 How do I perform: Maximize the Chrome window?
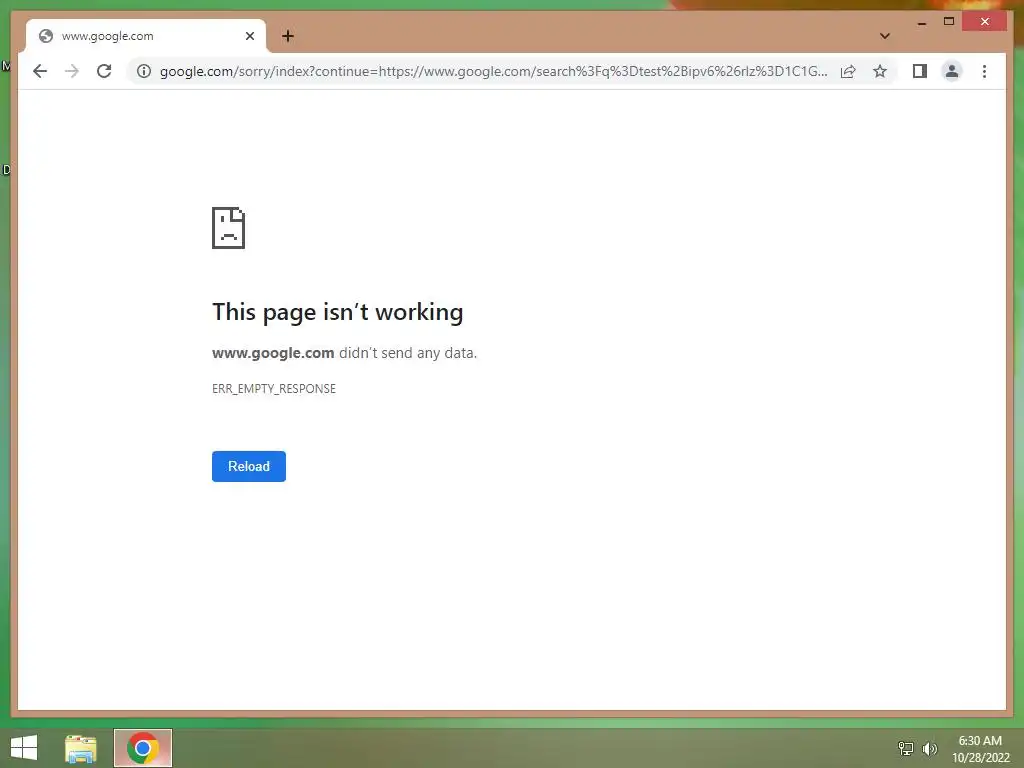[949, 22]
